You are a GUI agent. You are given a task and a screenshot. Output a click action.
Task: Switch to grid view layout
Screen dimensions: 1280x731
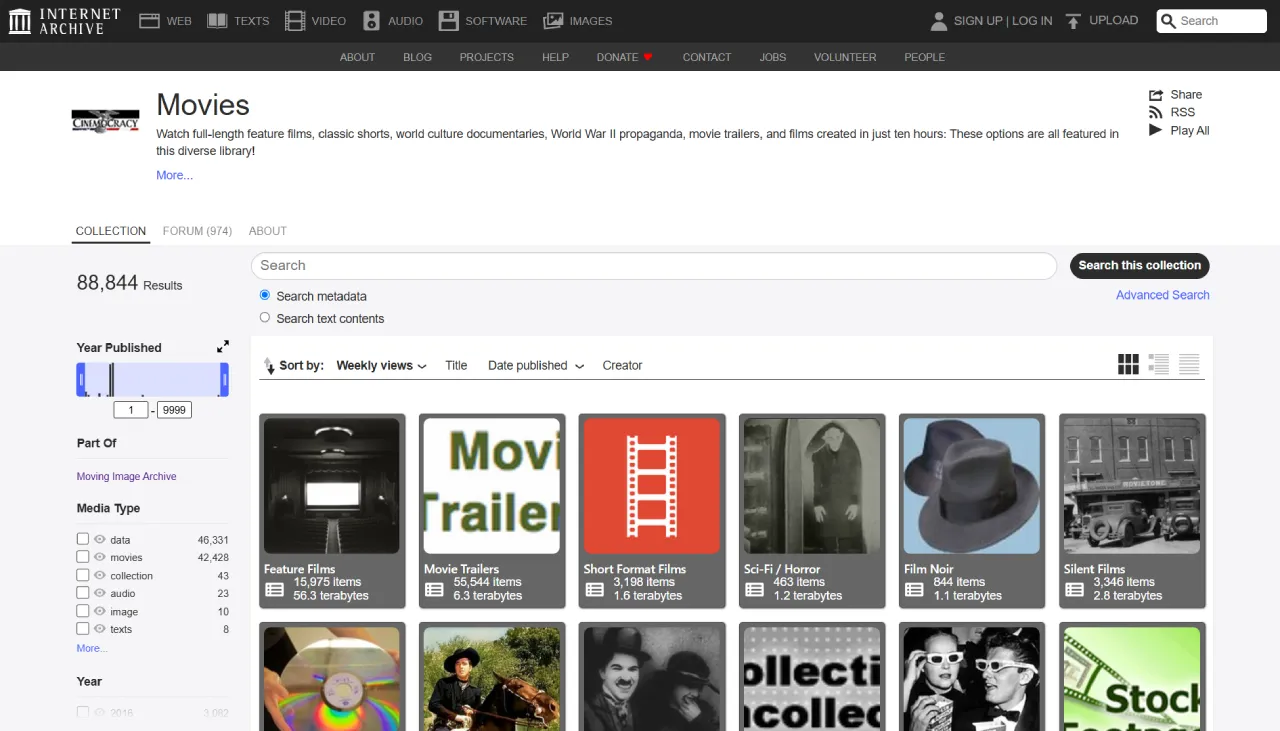(1128, 364)
